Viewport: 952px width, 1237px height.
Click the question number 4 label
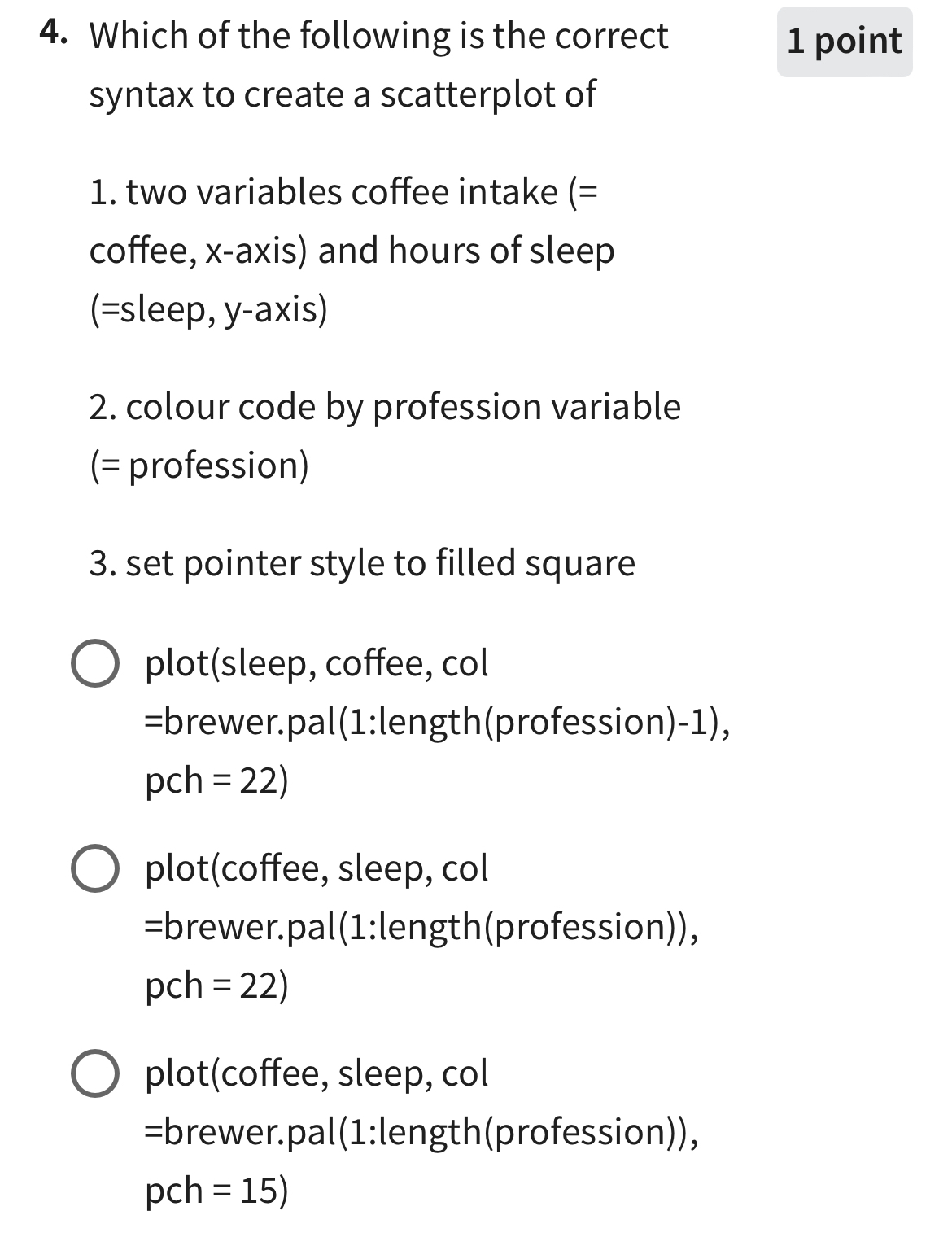click(x=52, y=34)
